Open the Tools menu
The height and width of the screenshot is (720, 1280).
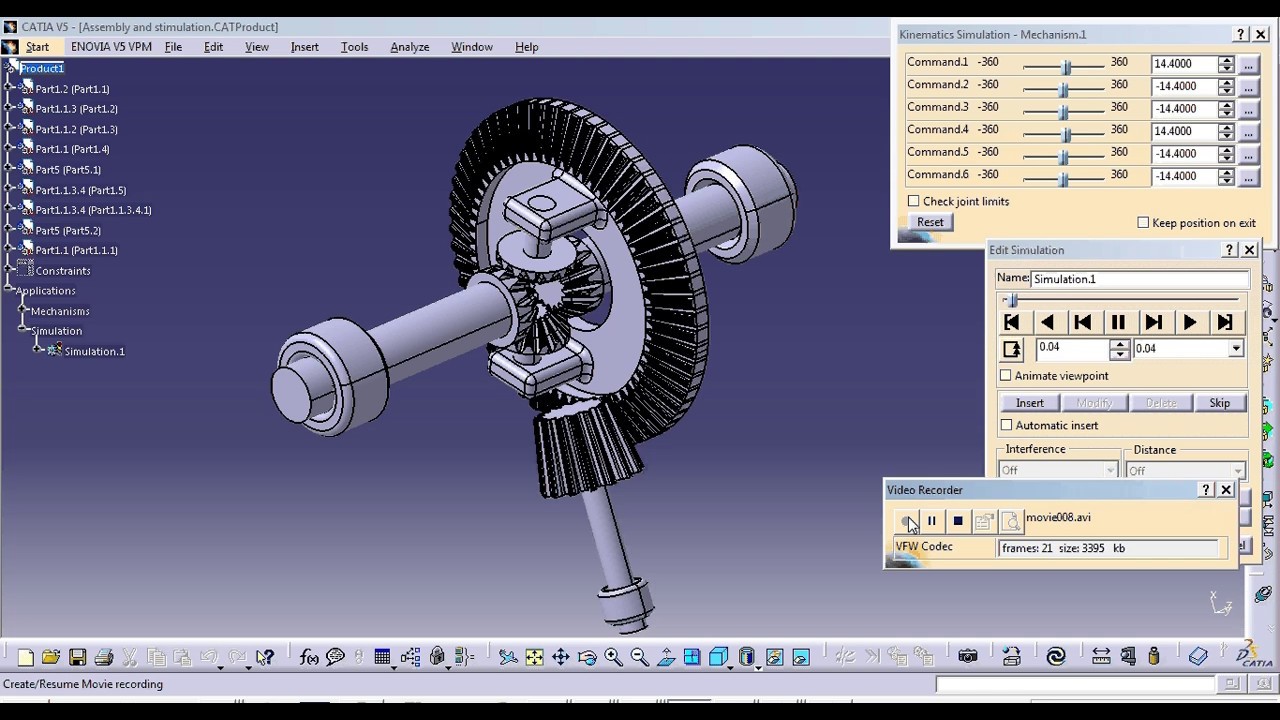click(x=354, y=47)
